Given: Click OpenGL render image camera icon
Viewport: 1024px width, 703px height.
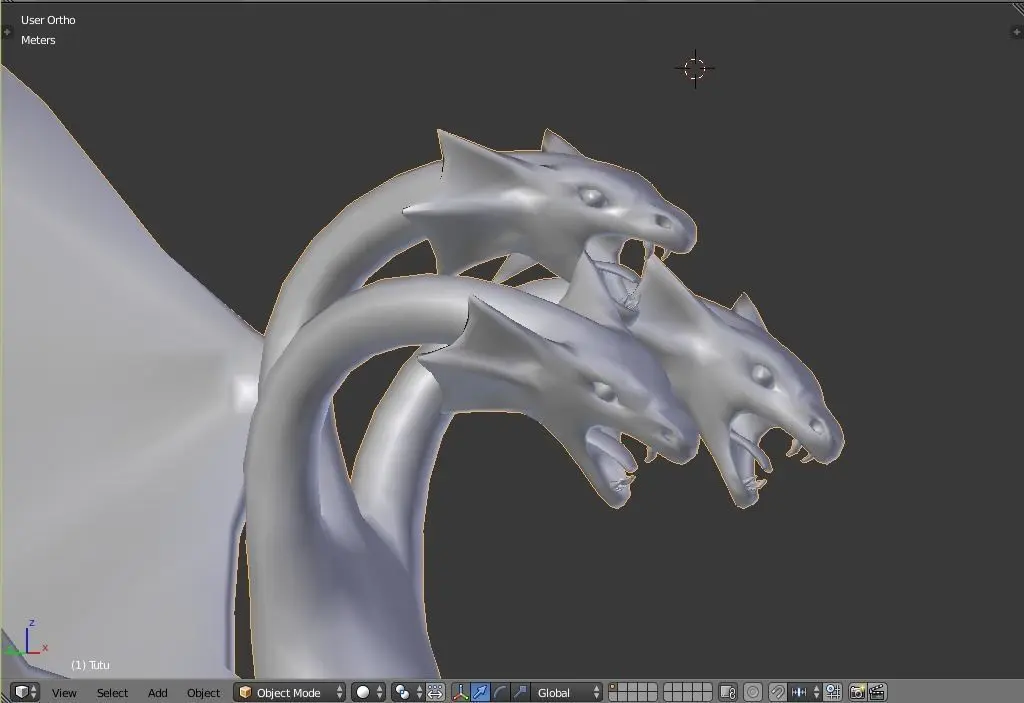Looking at the screenshot, I should coord(858,693).
